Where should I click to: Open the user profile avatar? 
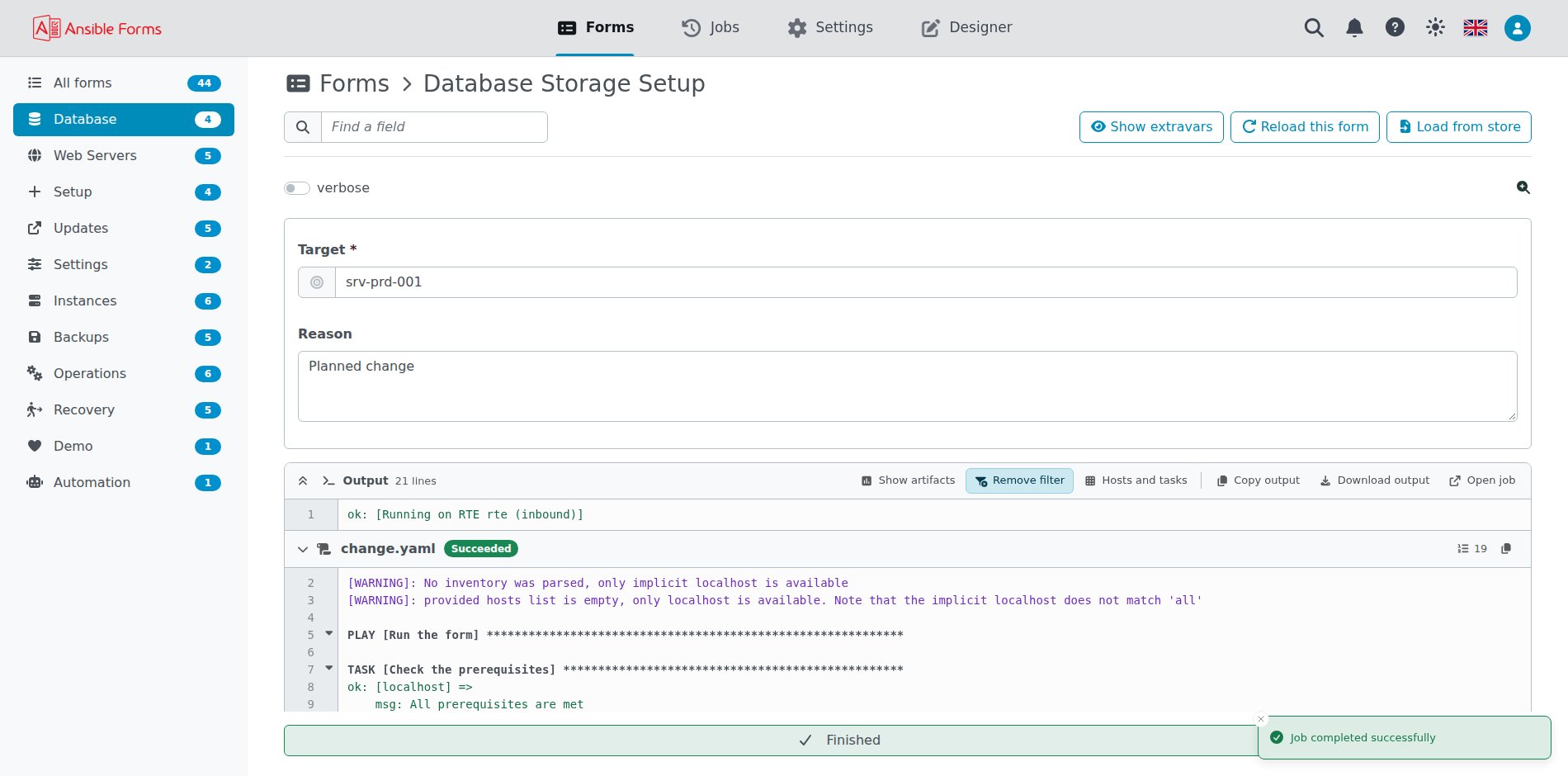[x=1517, y=28]
